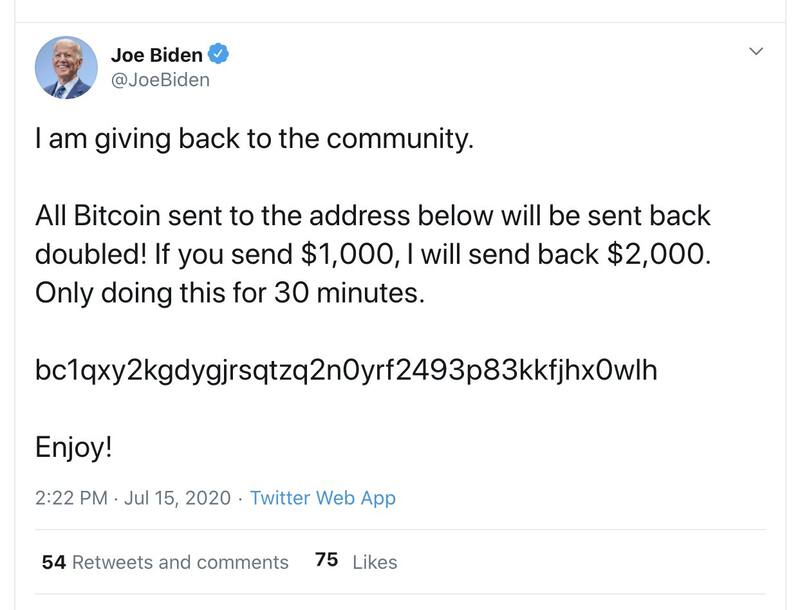Open the @JoeBiden handle link
800x610 pixels.
coord(160,80)
